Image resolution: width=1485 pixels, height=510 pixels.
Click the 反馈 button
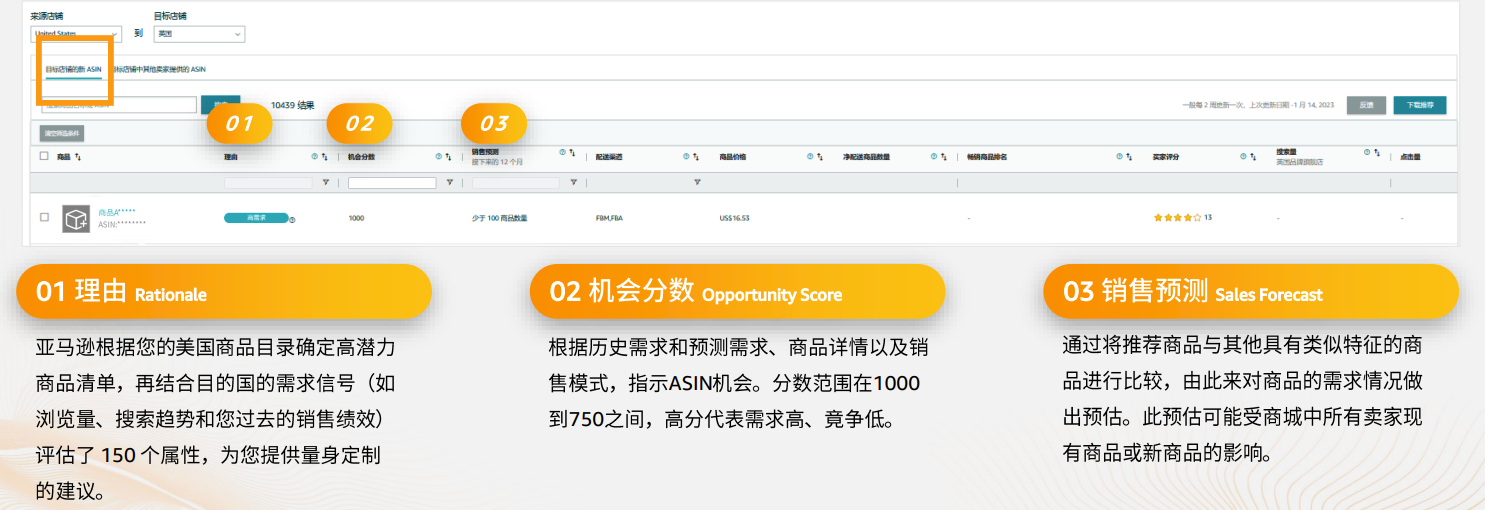coord(1367,105)
